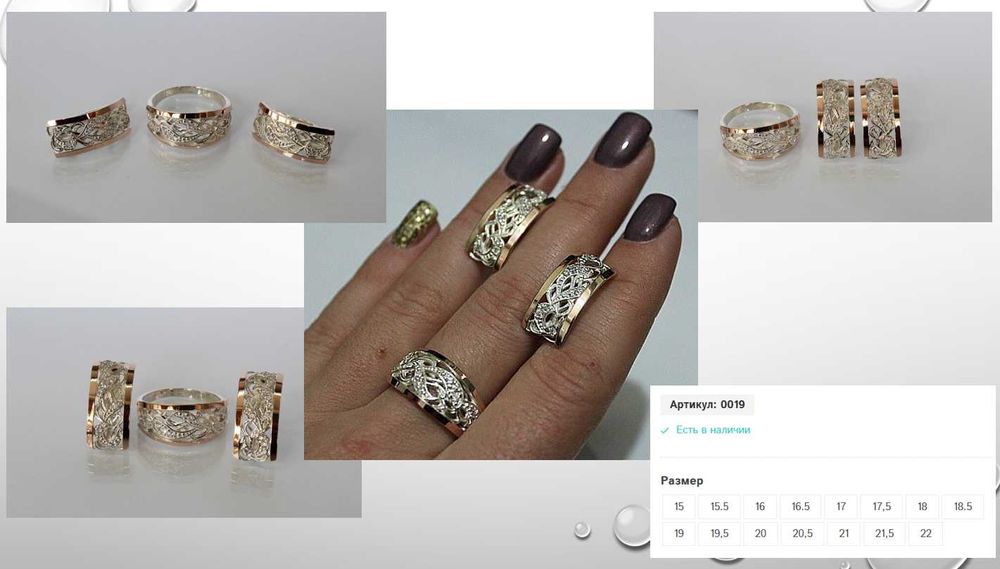This screenshot has width=1000, height=569.
Task: Select ring size 15
Action: click(x=679, y=506)
